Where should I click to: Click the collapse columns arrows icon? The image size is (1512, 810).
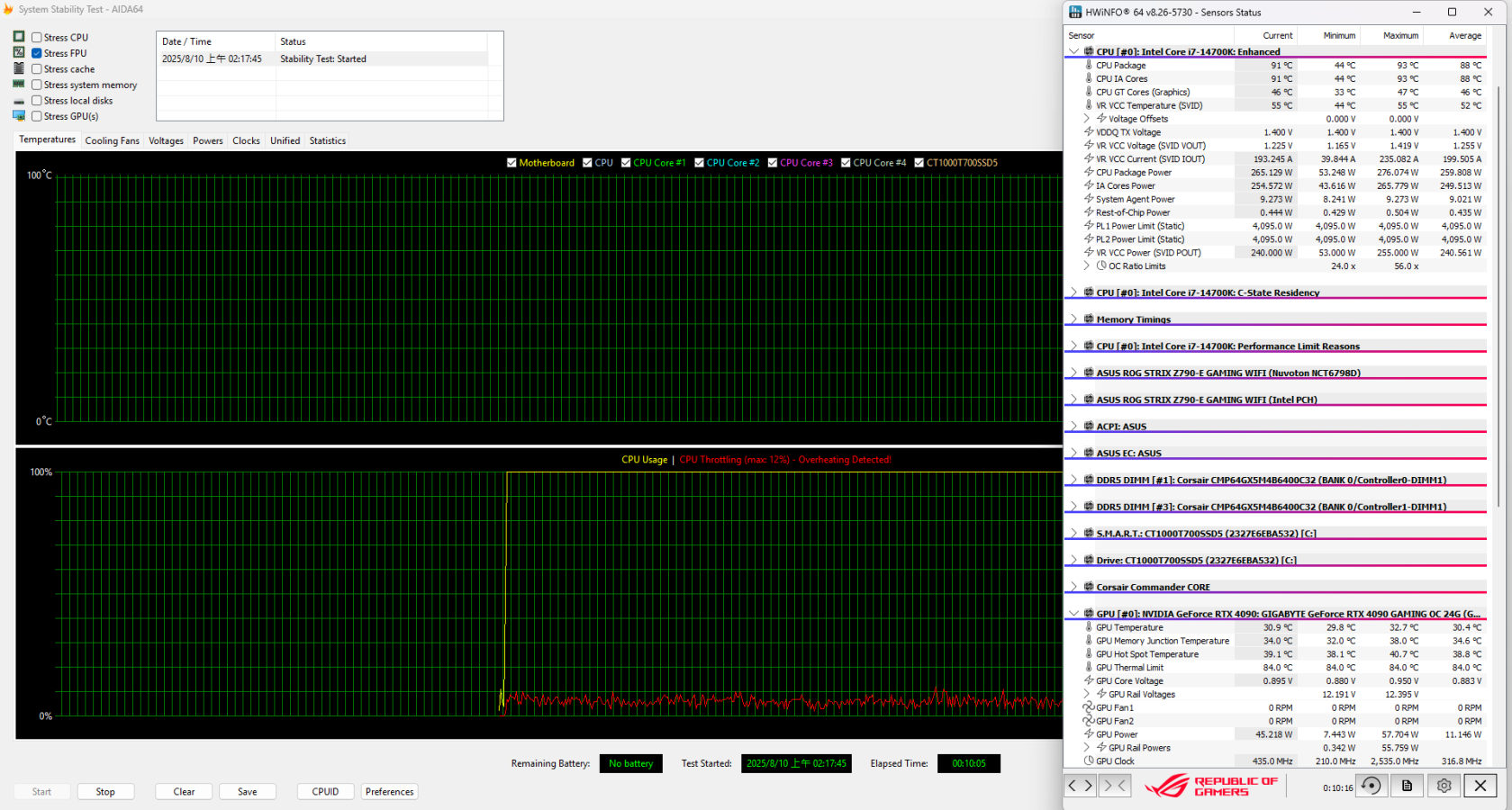pyautogui.click(x=1115, y=786)
